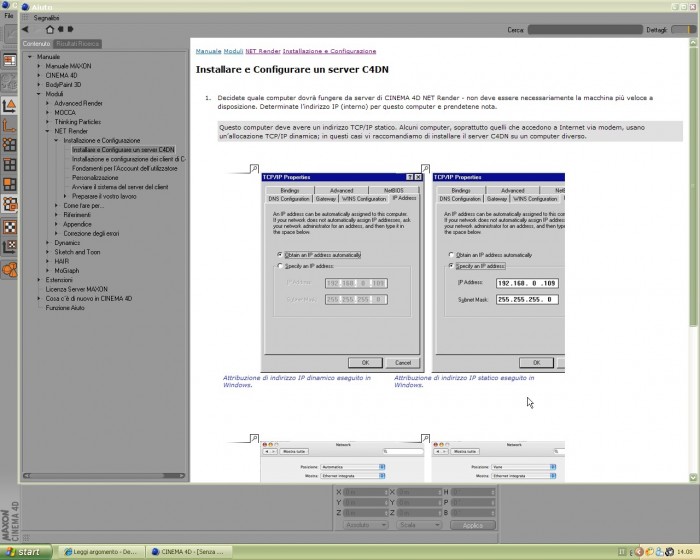Jump to previous topic with left nav icon
Screen dimensions: 700x560
pos(60,29)
